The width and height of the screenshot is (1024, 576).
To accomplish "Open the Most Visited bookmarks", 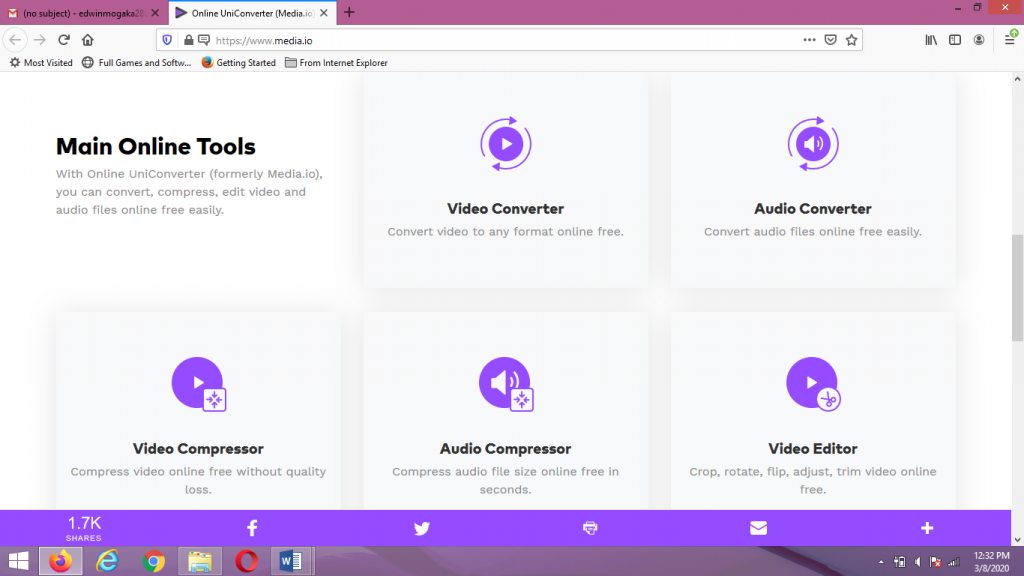I will click(40, 63).
